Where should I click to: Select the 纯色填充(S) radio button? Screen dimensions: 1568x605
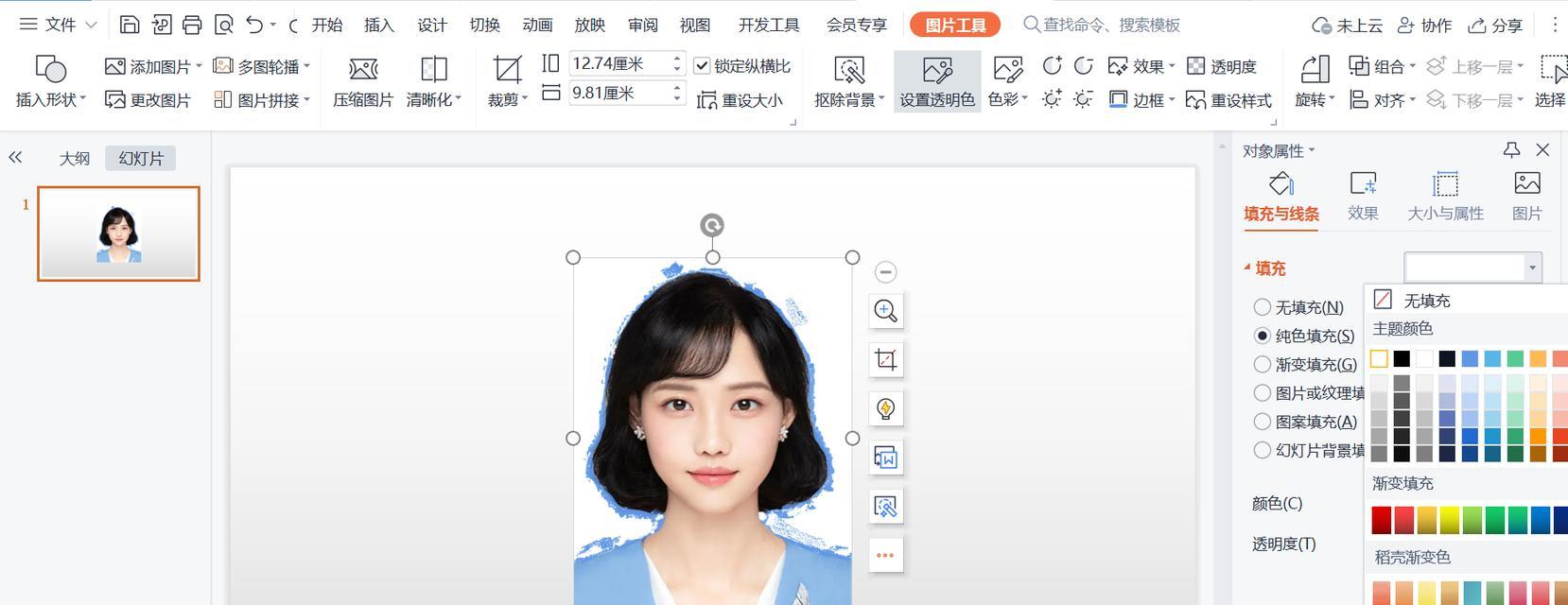[1262, 336]
